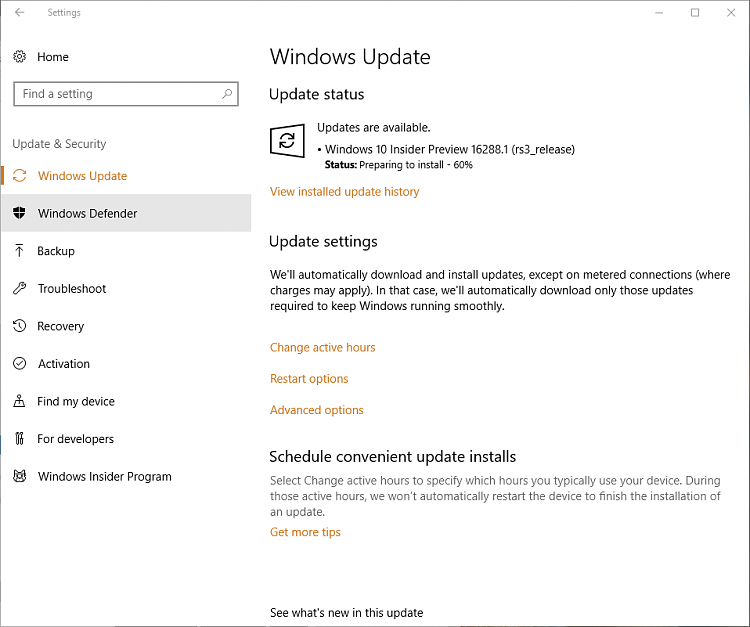Viewport: 750px width, 627px height.
Task: Click the large update refresh status icon
Action: (x=287, y=141)
